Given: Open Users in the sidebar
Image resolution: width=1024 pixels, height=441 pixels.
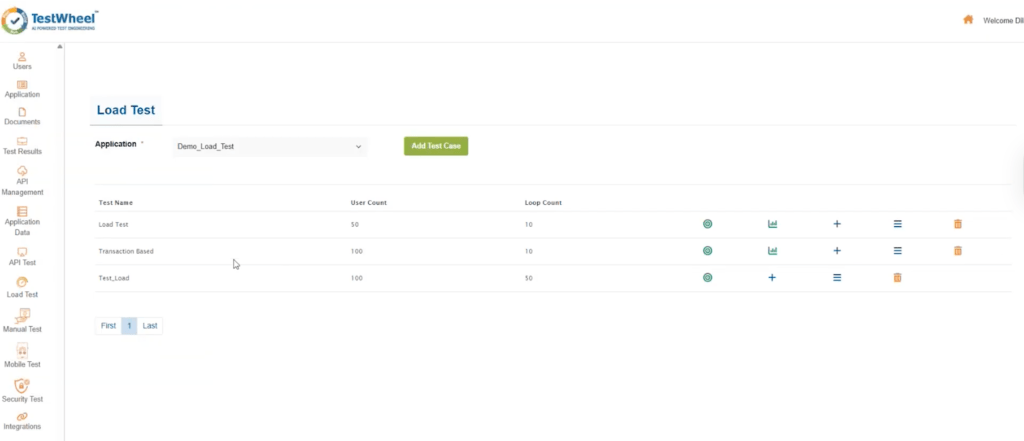Looking at the screenshot, I should click(22, 60).
